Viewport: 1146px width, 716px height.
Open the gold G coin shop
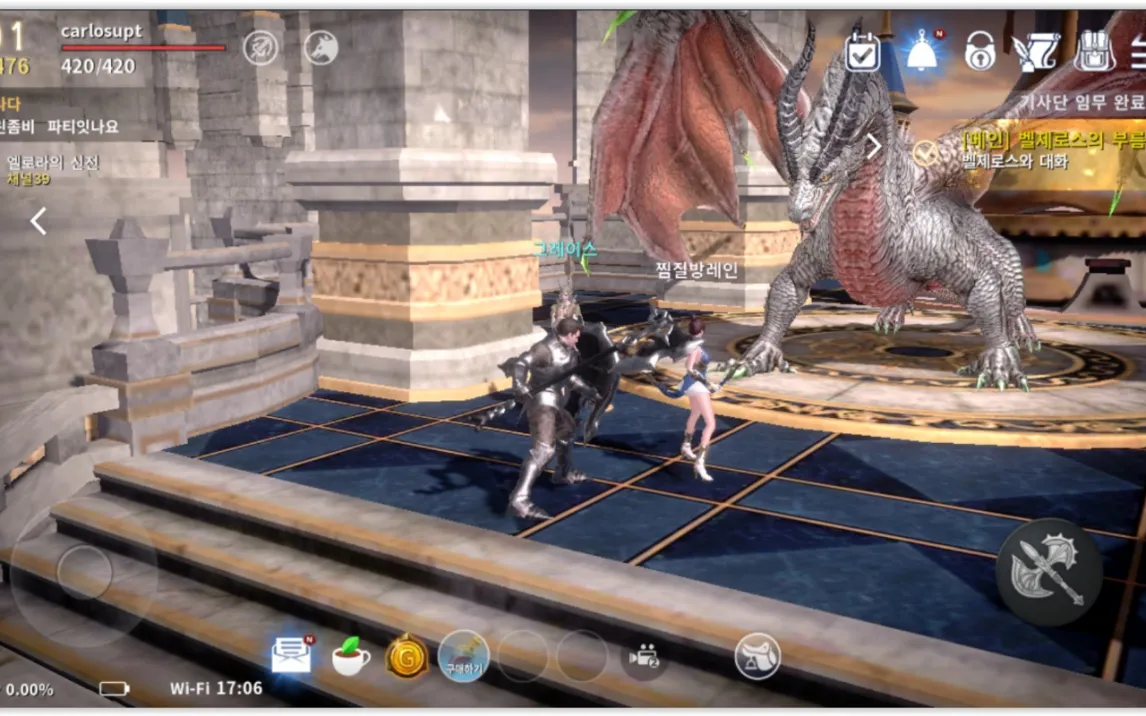(x=407, y=657)
